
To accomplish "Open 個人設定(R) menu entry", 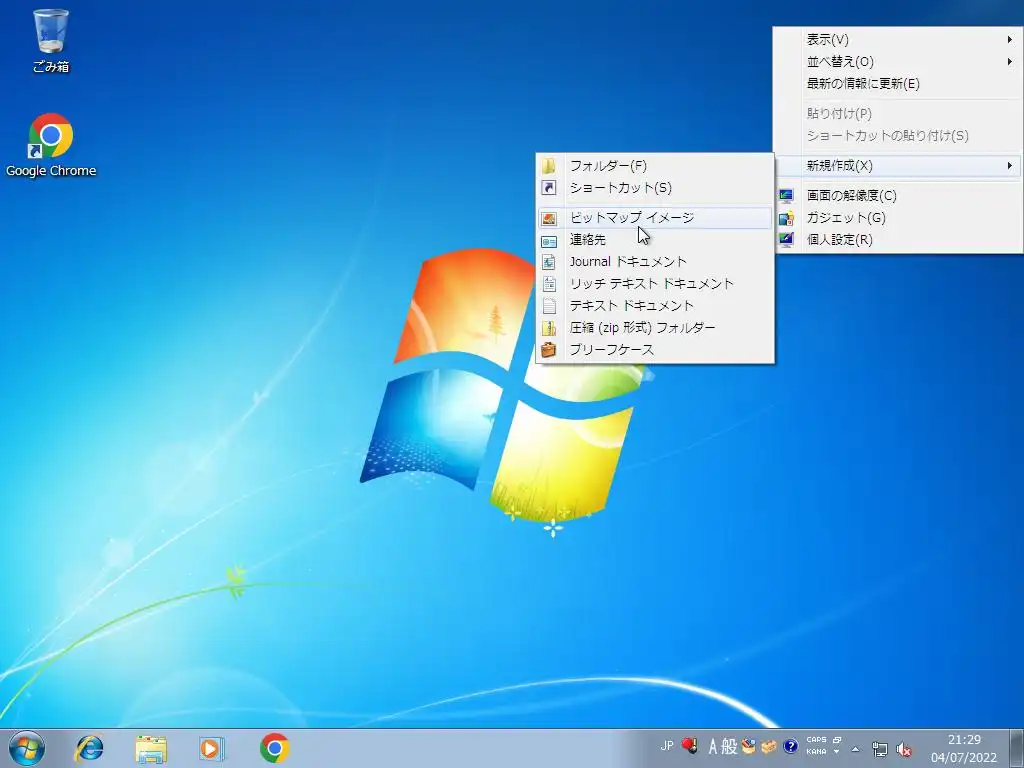I will pyautogui.click(x=898, y=240).
